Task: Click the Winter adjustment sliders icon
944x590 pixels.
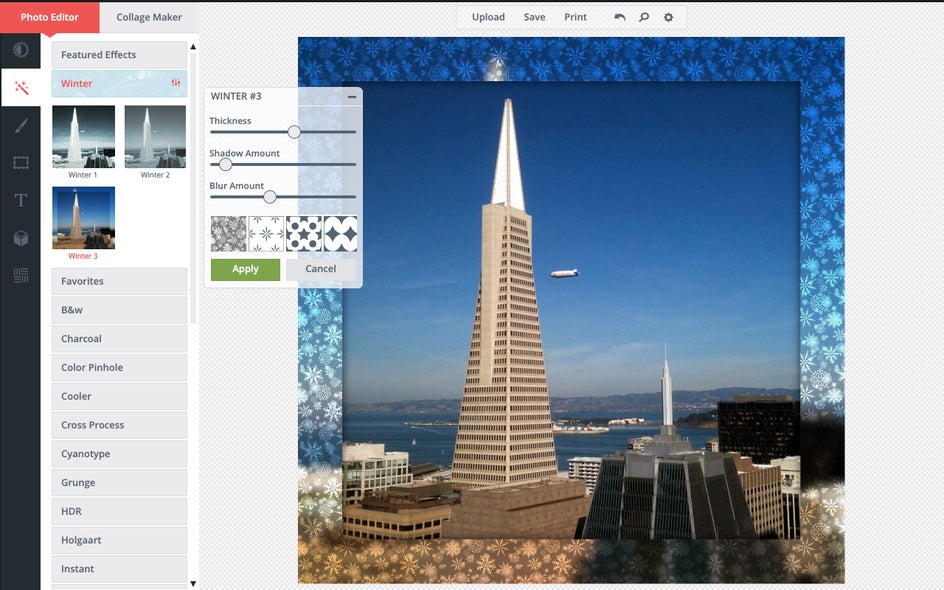Action: tap(176, 83)
